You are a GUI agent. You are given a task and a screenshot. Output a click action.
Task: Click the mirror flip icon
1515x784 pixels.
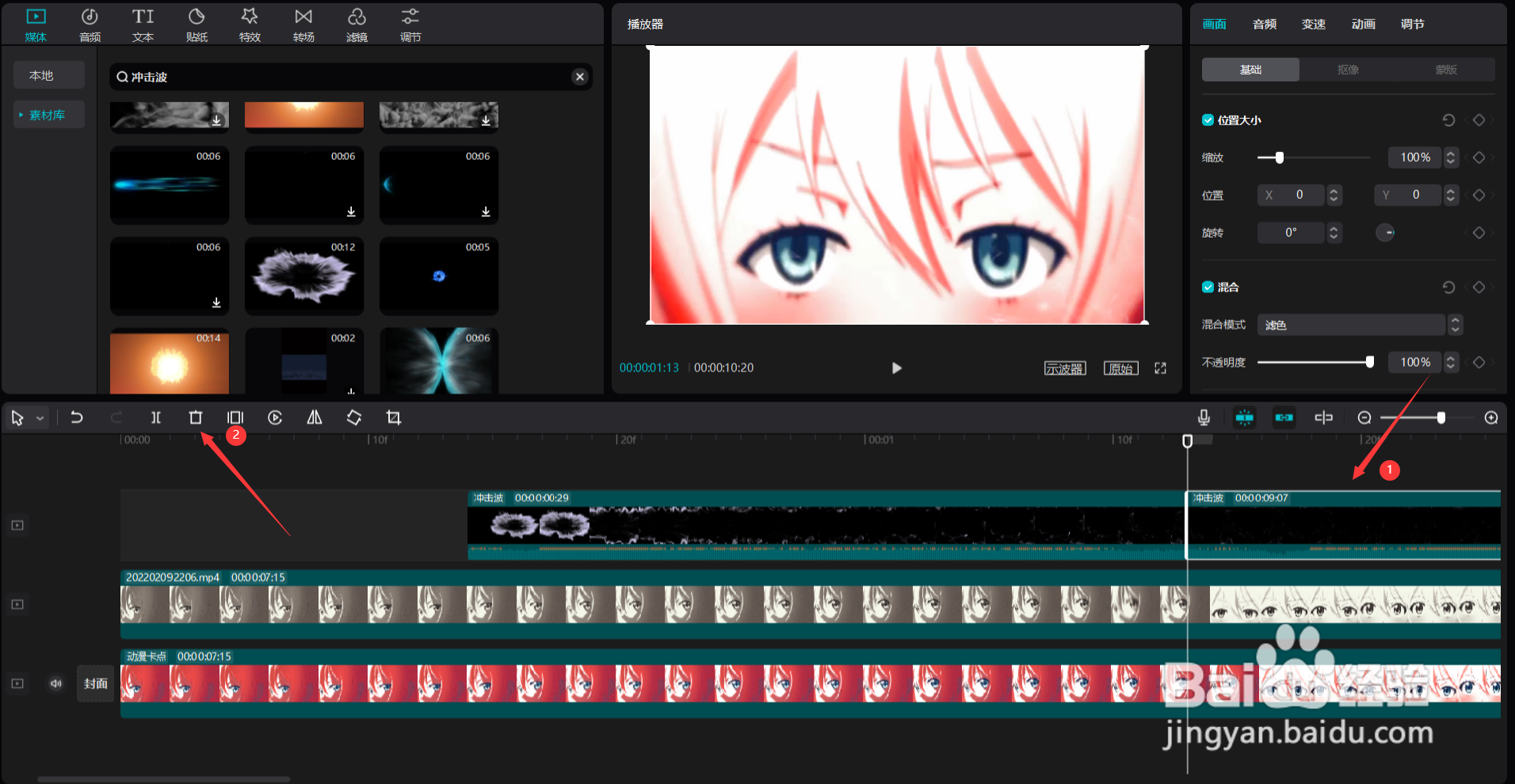click(315, 417)
